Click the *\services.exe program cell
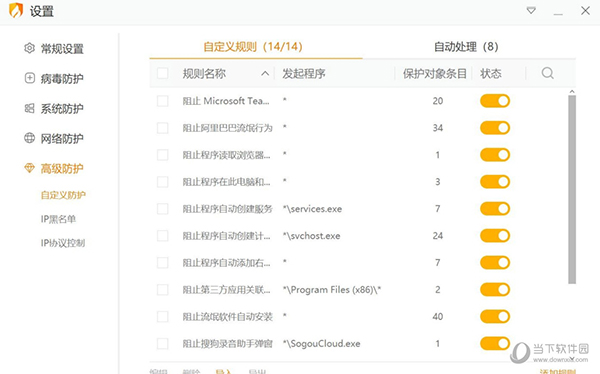 click(312, 209)
